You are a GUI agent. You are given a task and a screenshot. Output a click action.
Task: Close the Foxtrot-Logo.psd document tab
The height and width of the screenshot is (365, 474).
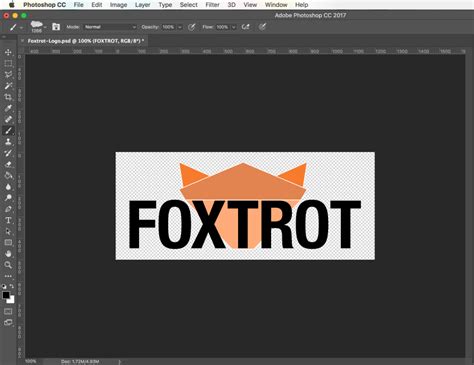pos(22,41)
